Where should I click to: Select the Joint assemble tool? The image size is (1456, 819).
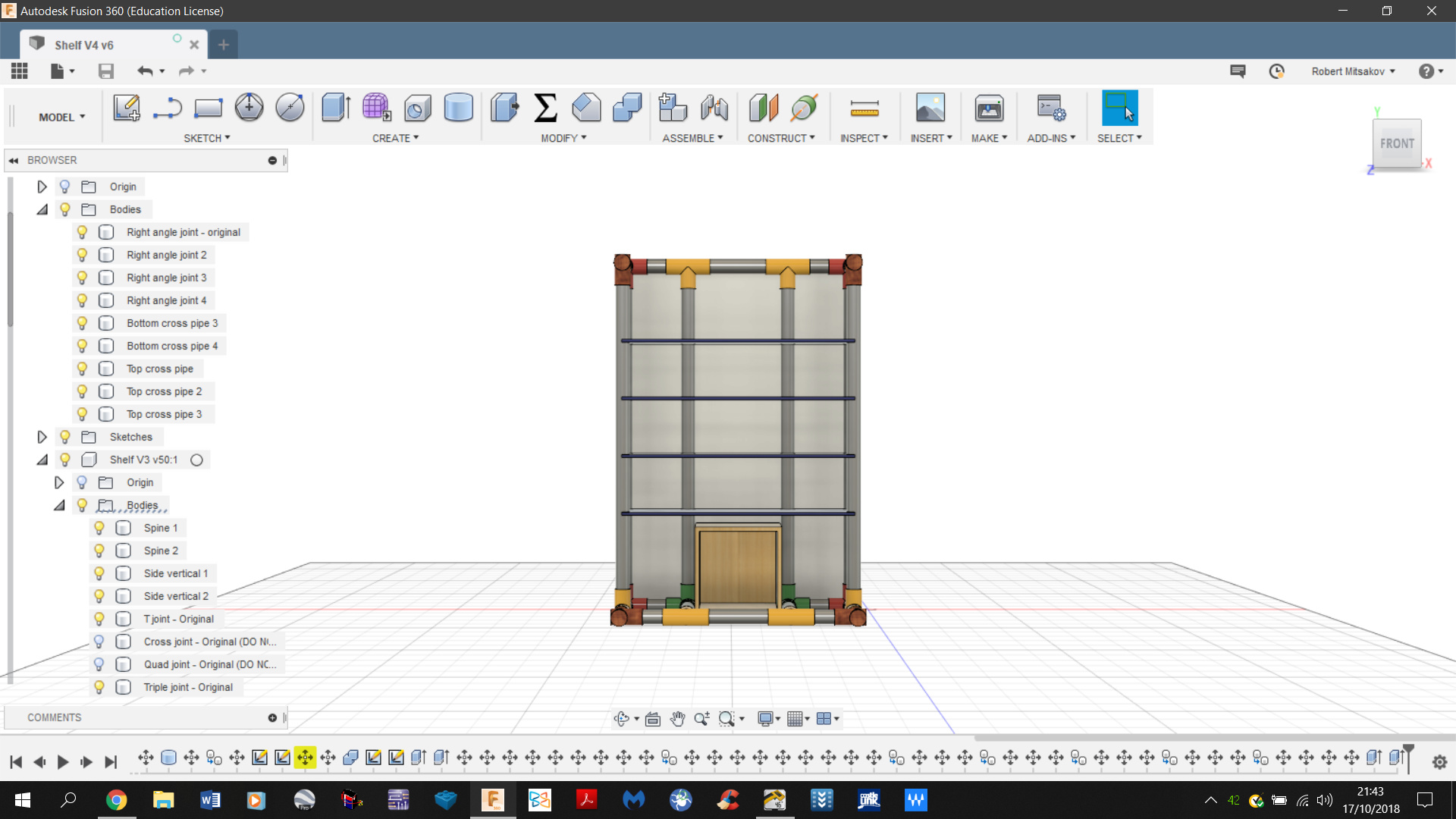click(714, 108)
